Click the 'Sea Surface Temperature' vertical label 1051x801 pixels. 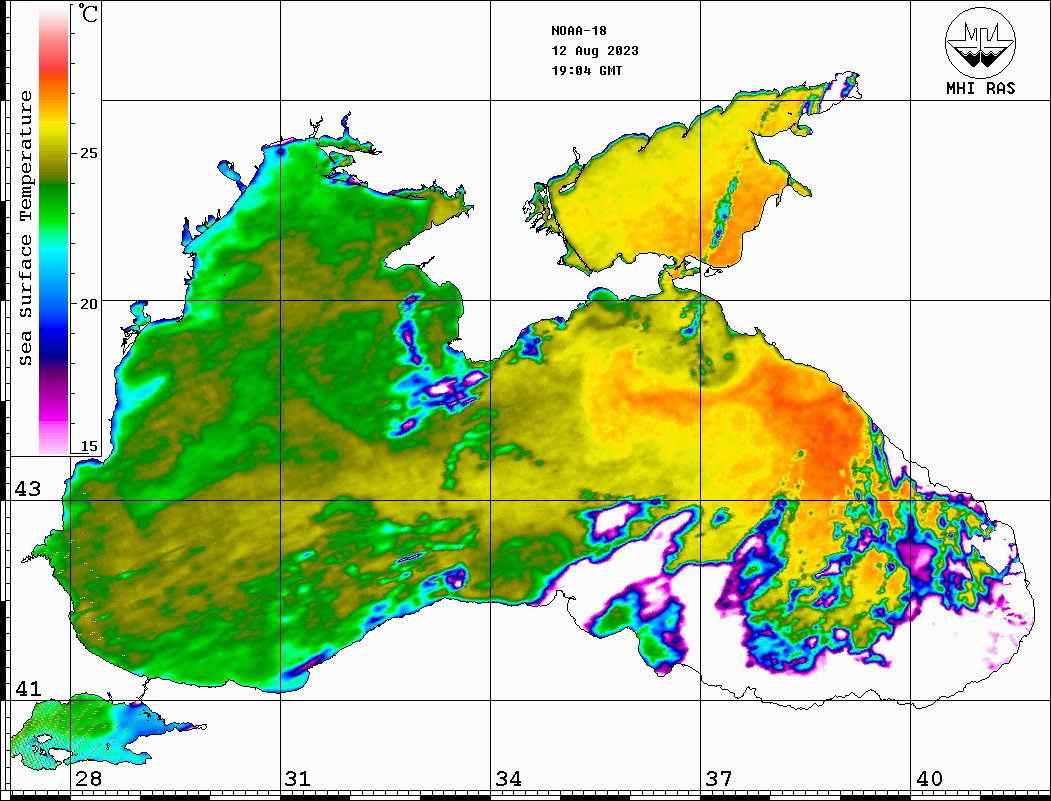[x=25, y=228]
